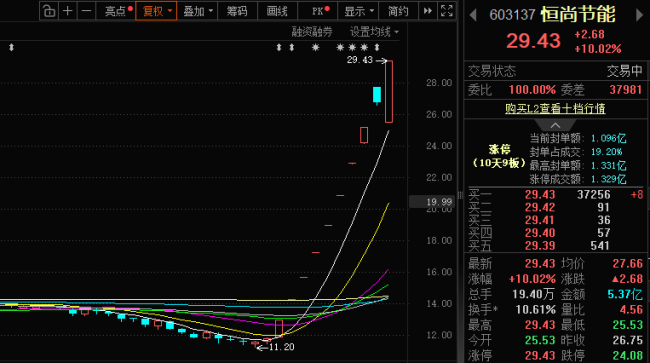This screenshot has width=650, height=363.
Task: Click the 买五 price 29.39 row
Action: (555, 246)
